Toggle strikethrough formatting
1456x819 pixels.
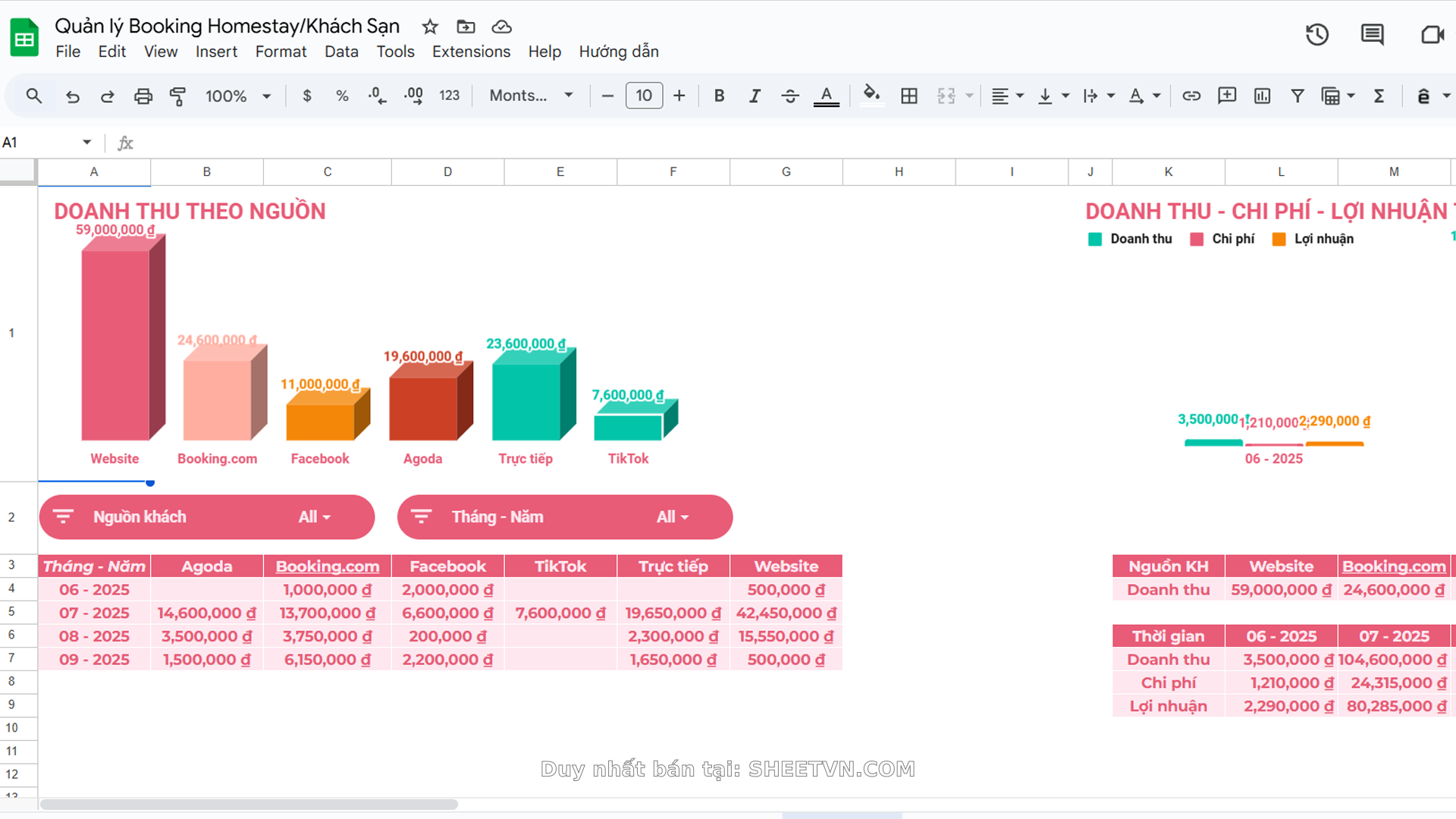click(789, 96)
